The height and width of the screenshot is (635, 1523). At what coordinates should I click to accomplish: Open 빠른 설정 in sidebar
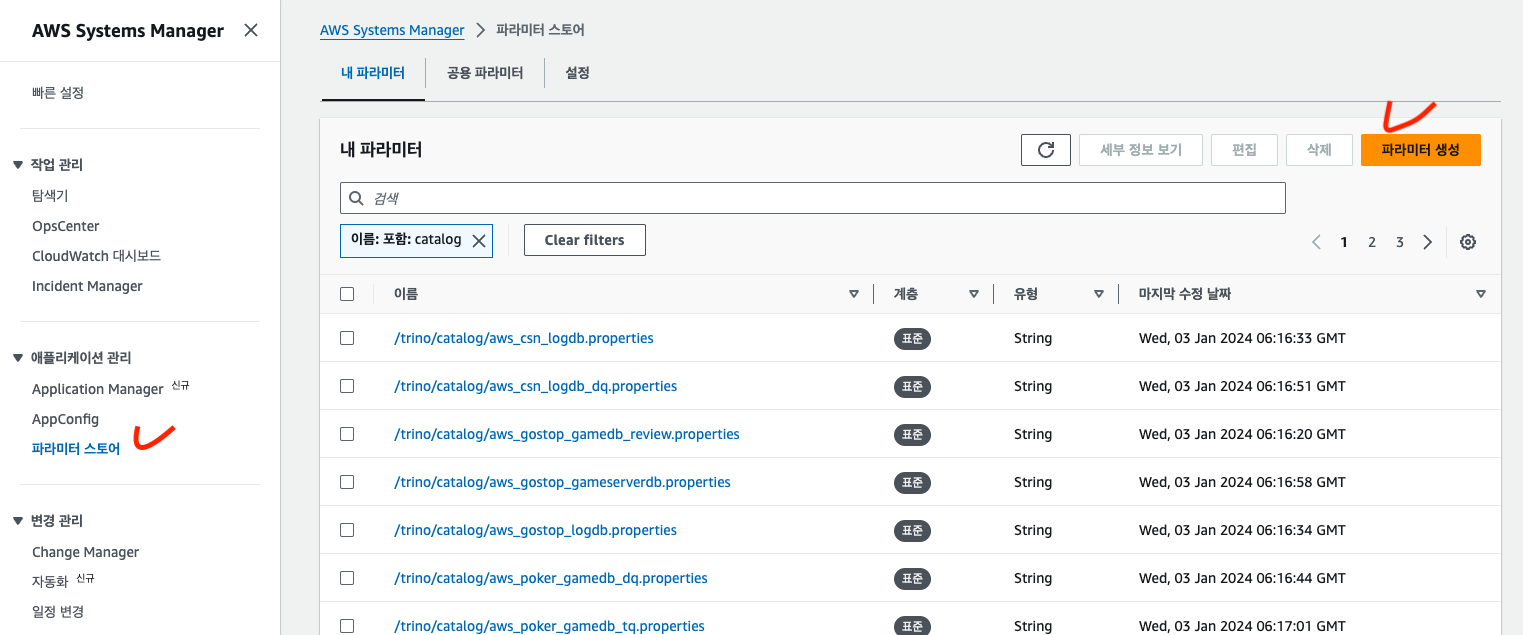tap(58, 93)
